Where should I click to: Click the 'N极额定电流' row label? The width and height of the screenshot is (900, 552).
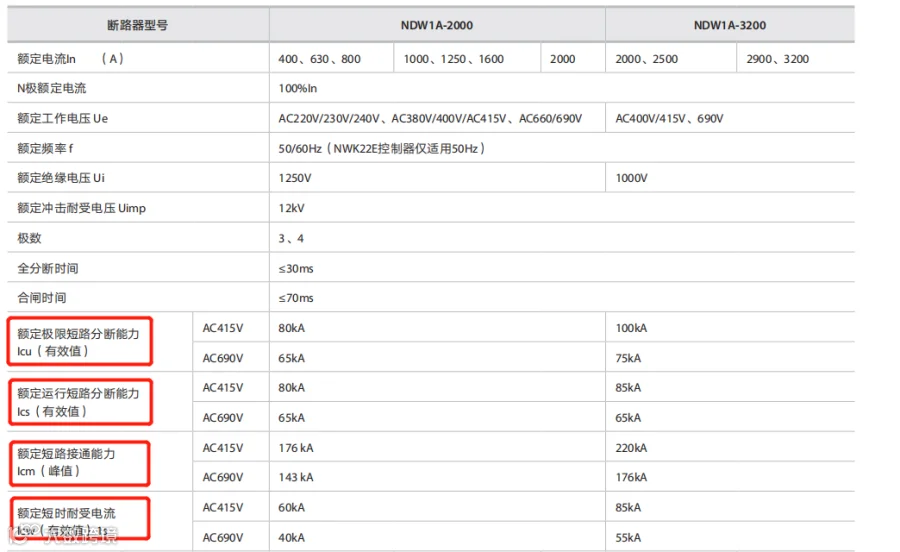tap(52, 88)
